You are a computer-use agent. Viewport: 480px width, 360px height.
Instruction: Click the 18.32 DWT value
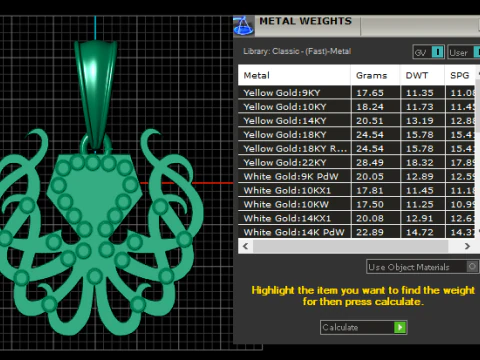tap(420, 163)
